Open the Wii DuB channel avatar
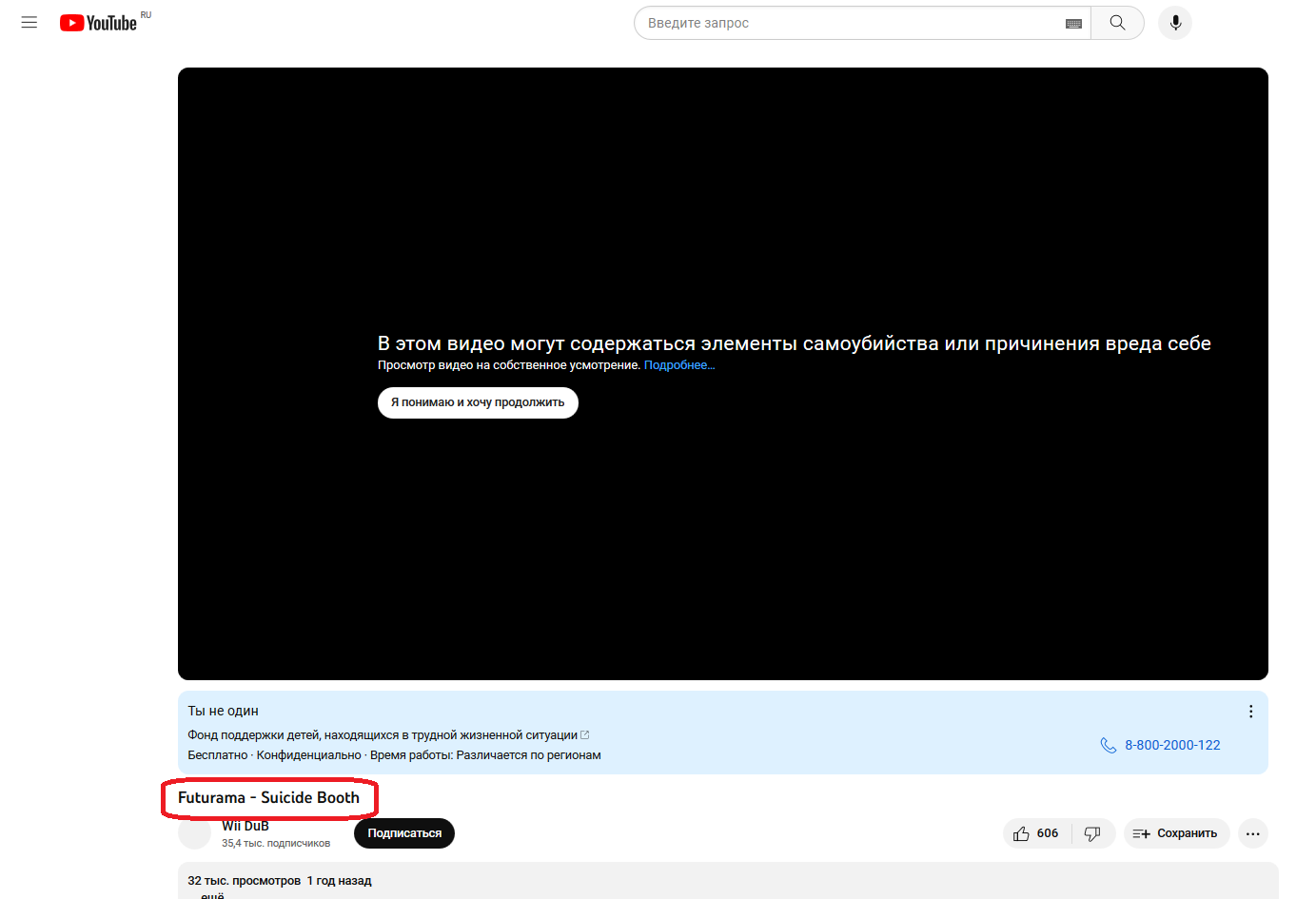1316x899 pixels. click(x=194, y=833)
